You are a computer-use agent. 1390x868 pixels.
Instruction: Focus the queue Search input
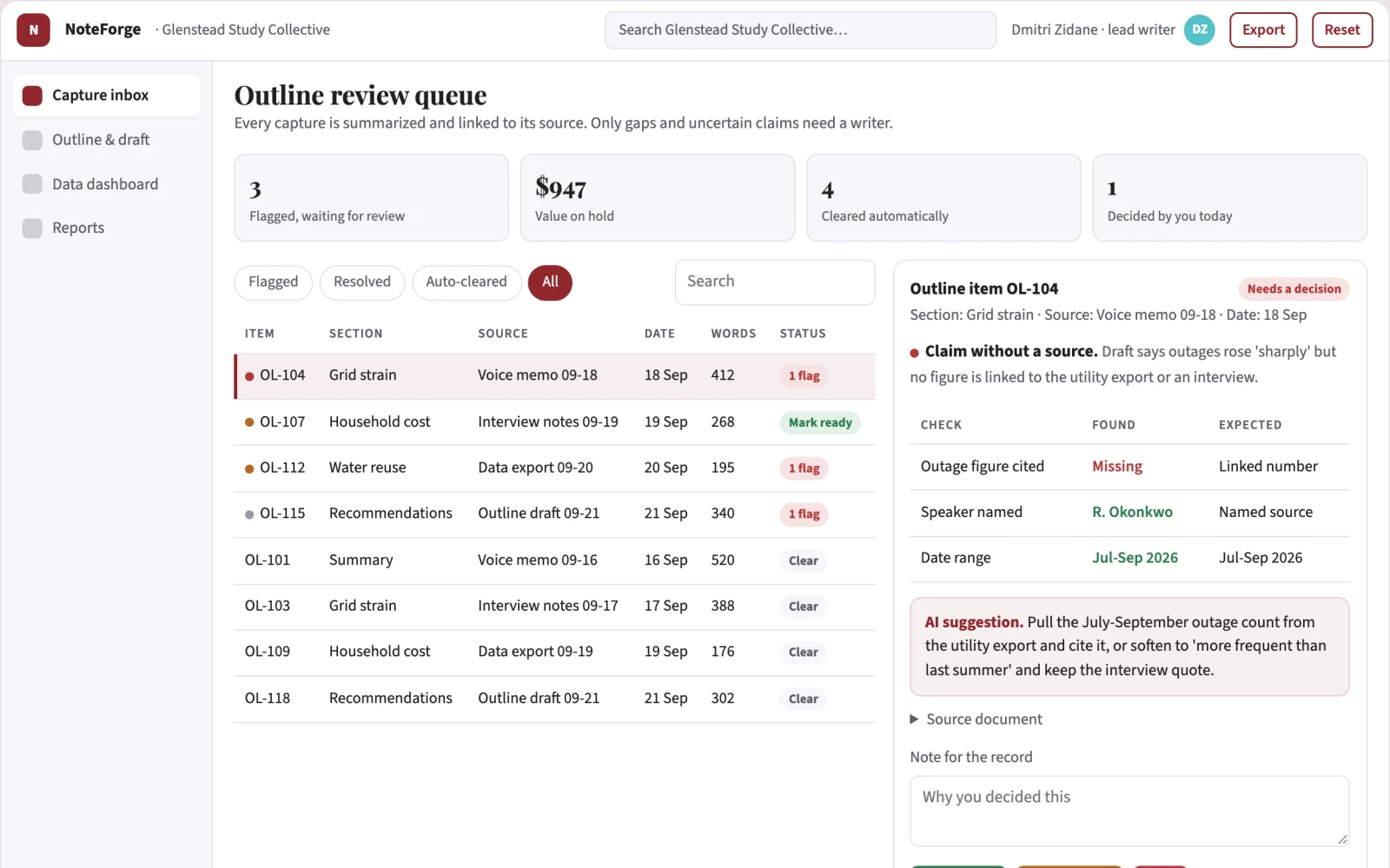(774, 282)
